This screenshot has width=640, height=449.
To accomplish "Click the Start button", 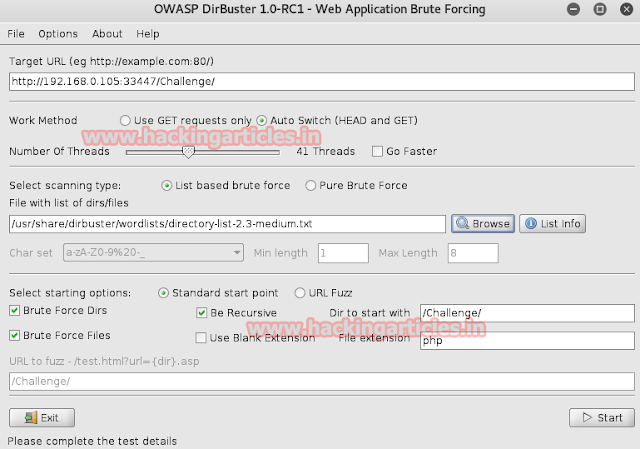I will 602,418.
